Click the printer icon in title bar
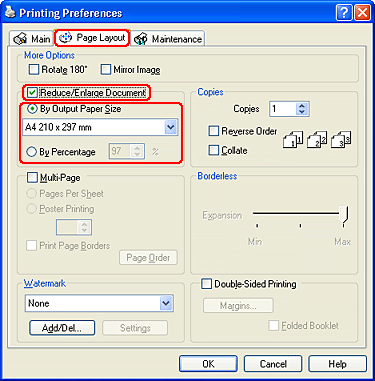The height and width of the screenshot is (381, 375). pos(10,13)
